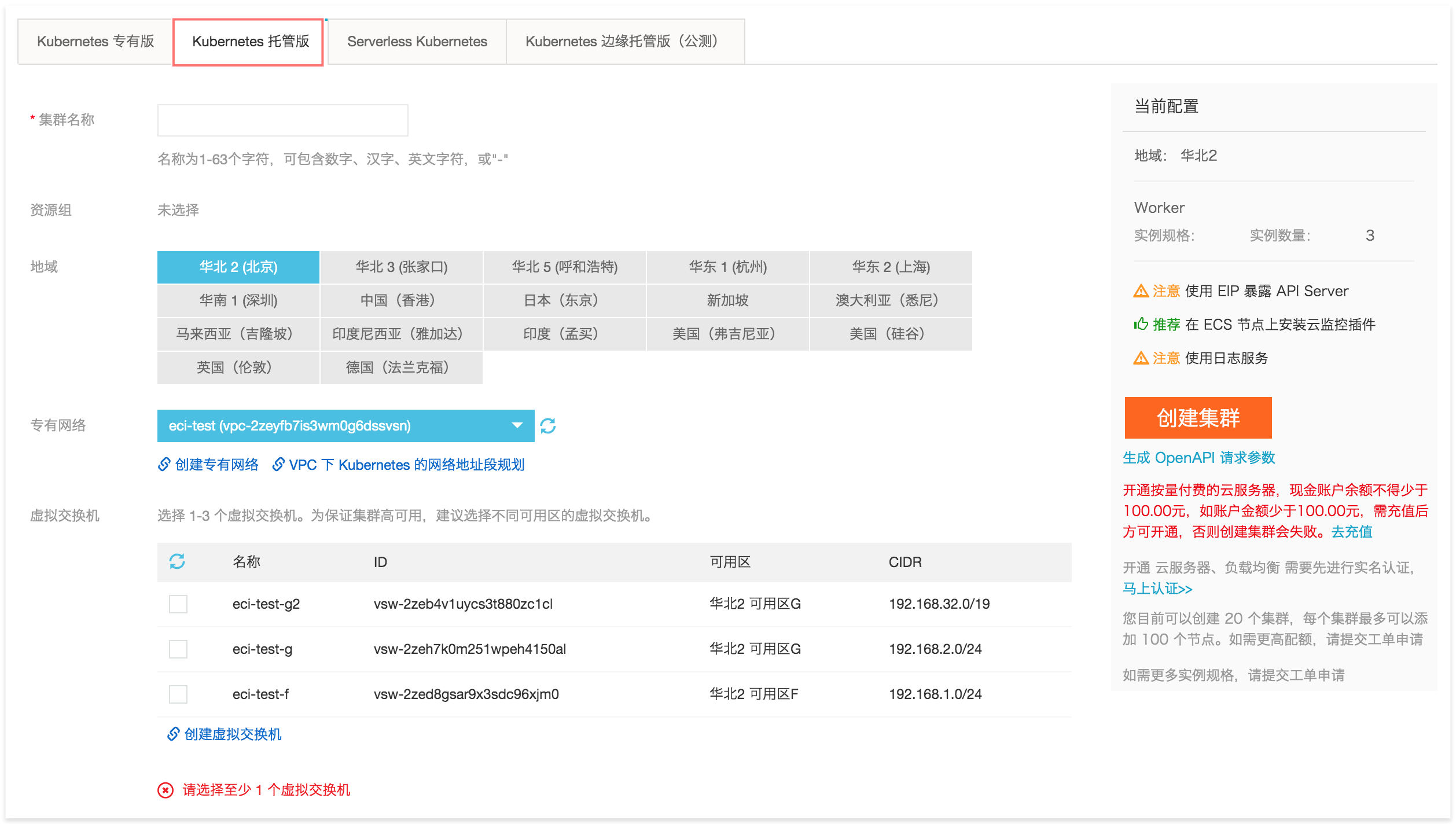Select region 印度（孟买）
The image size is (1456, 824).
tap(564, 334)
